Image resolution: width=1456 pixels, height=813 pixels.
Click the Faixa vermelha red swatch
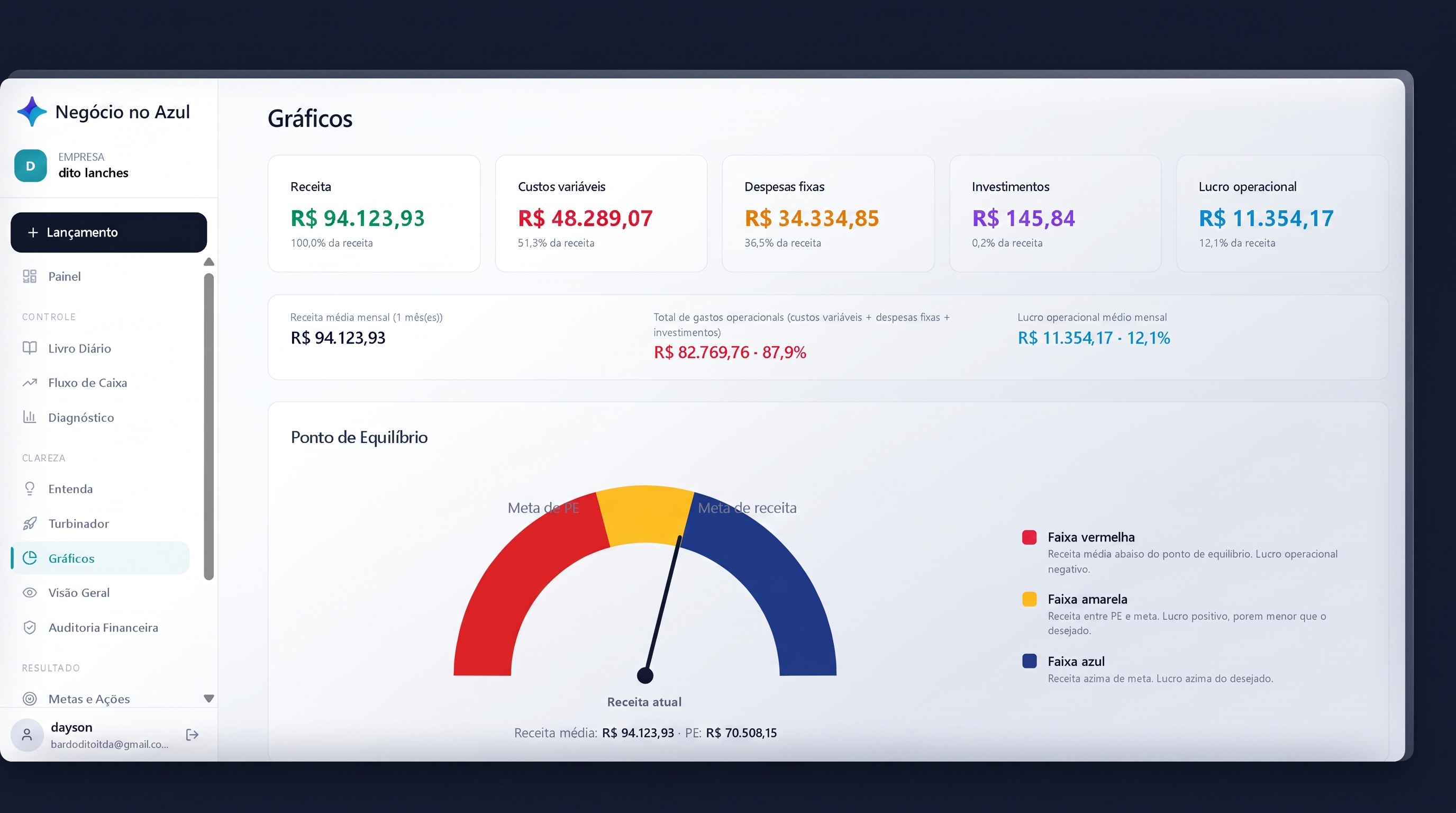(x=1029, y=537)
